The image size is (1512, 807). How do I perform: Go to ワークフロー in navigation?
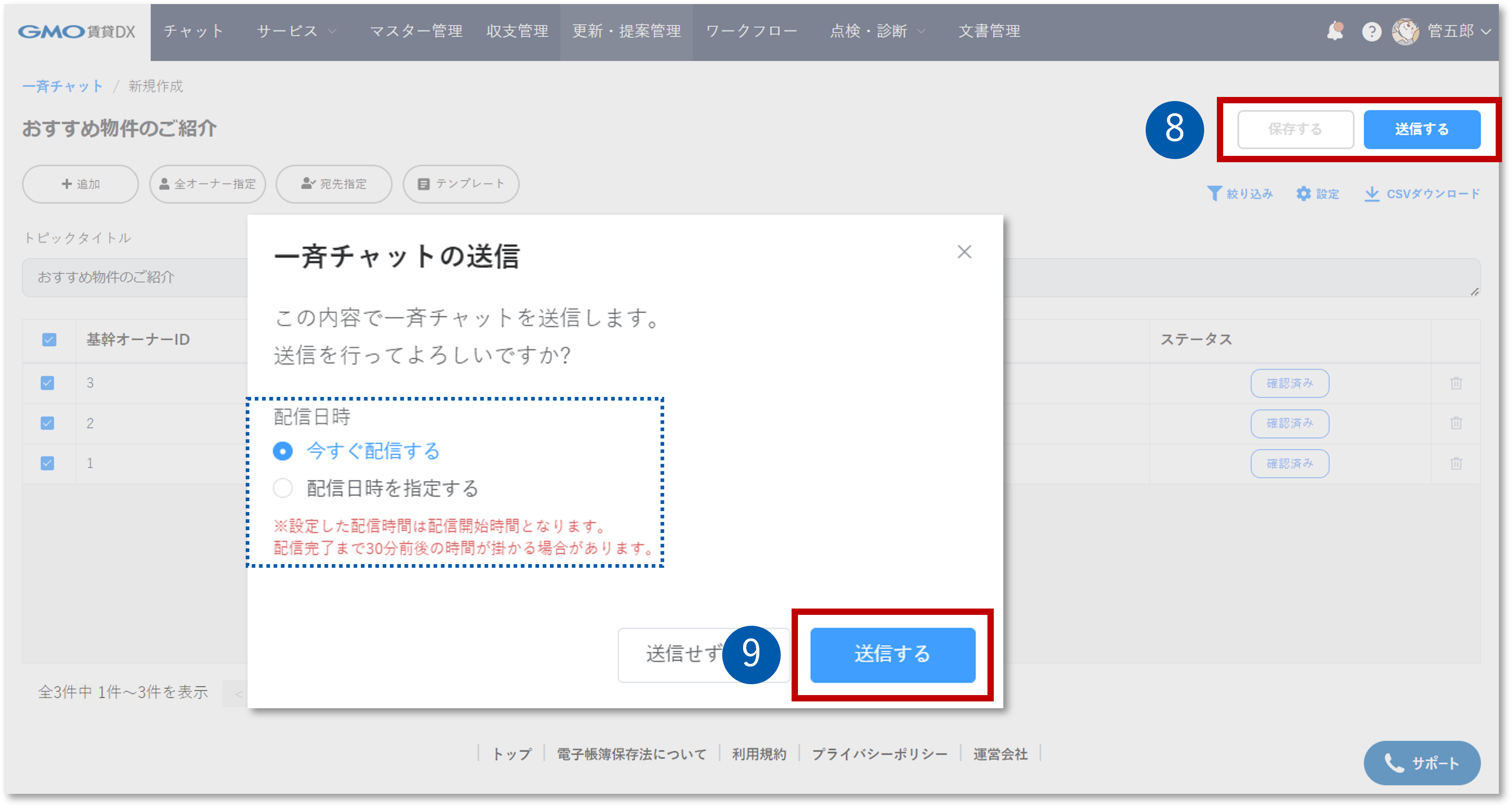tap(751, 31)
